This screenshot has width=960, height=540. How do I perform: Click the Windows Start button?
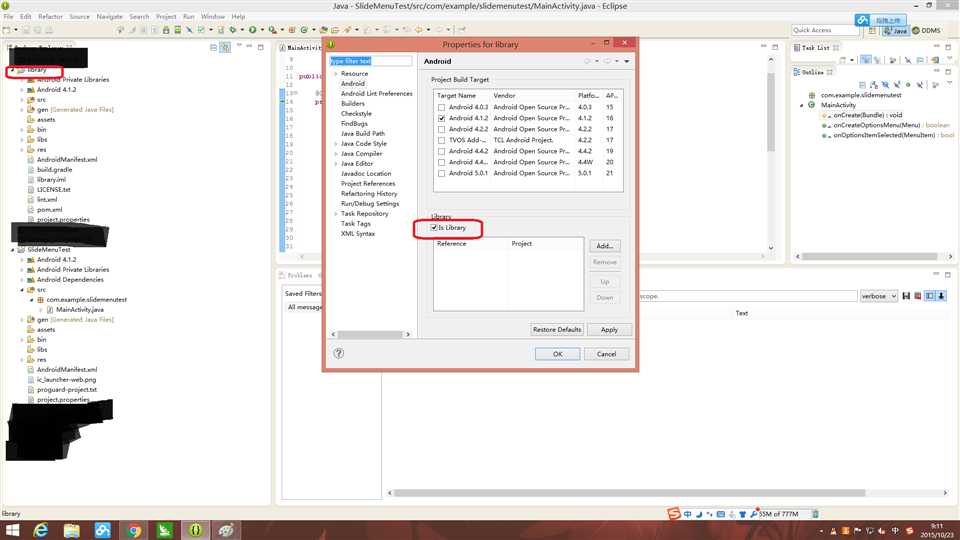12,530
